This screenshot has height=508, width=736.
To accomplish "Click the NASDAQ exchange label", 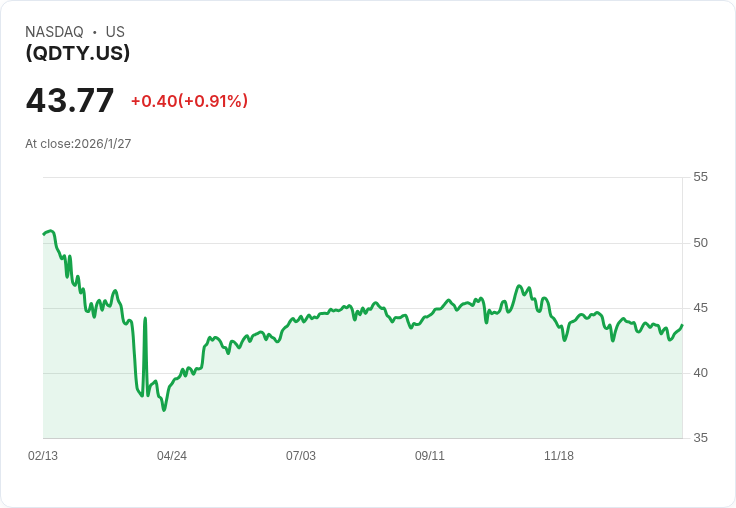I will point(54,32).
